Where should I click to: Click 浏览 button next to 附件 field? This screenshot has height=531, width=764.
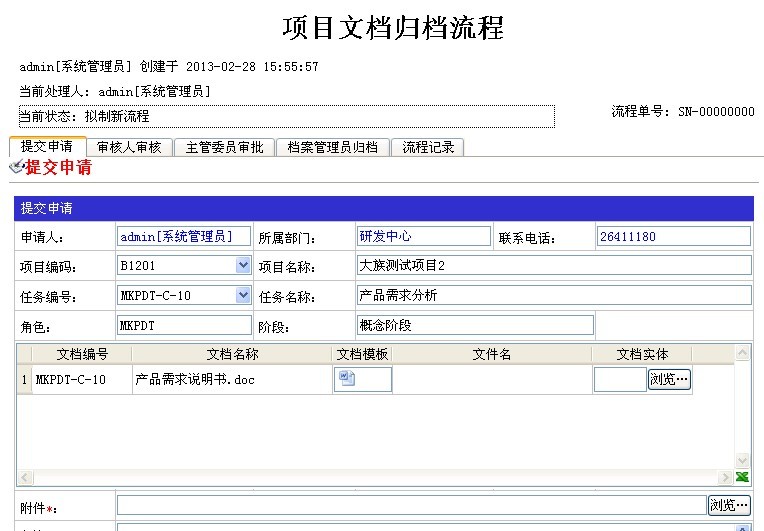coord(729,505)
